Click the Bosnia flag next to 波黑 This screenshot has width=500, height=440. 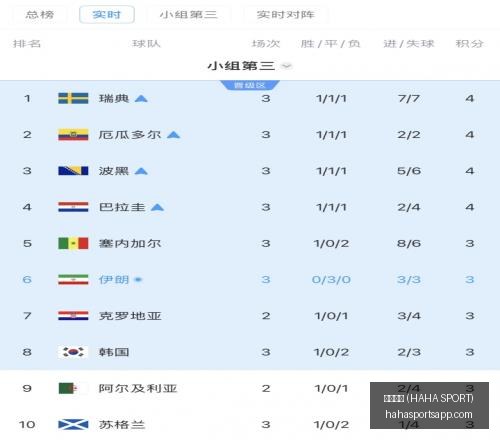[73, 171]
